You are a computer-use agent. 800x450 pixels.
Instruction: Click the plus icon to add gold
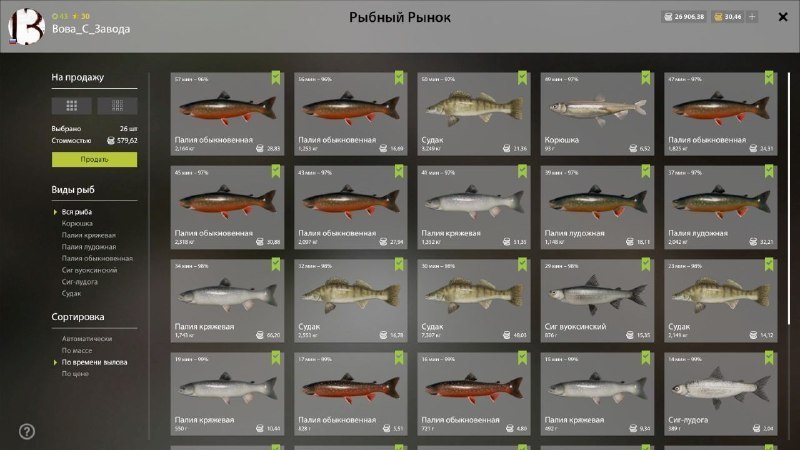coord(752,17)
